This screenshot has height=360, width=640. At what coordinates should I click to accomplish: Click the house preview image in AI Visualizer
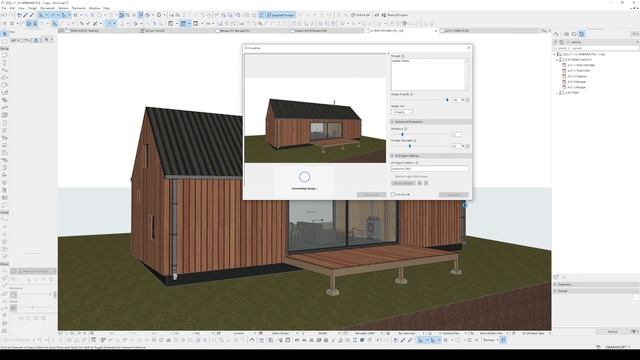315,120
